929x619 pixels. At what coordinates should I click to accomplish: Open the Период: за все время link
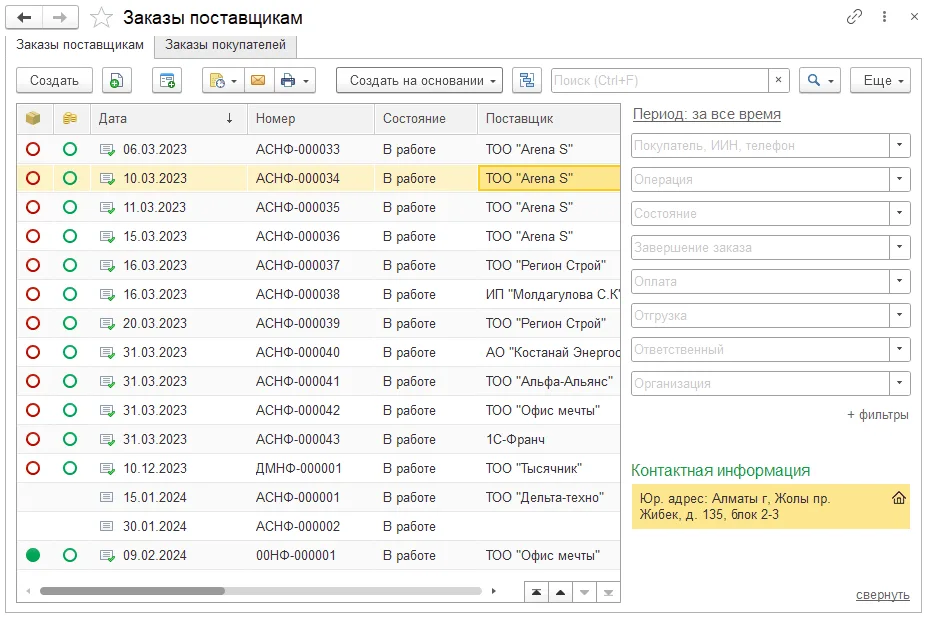(706, 114)
